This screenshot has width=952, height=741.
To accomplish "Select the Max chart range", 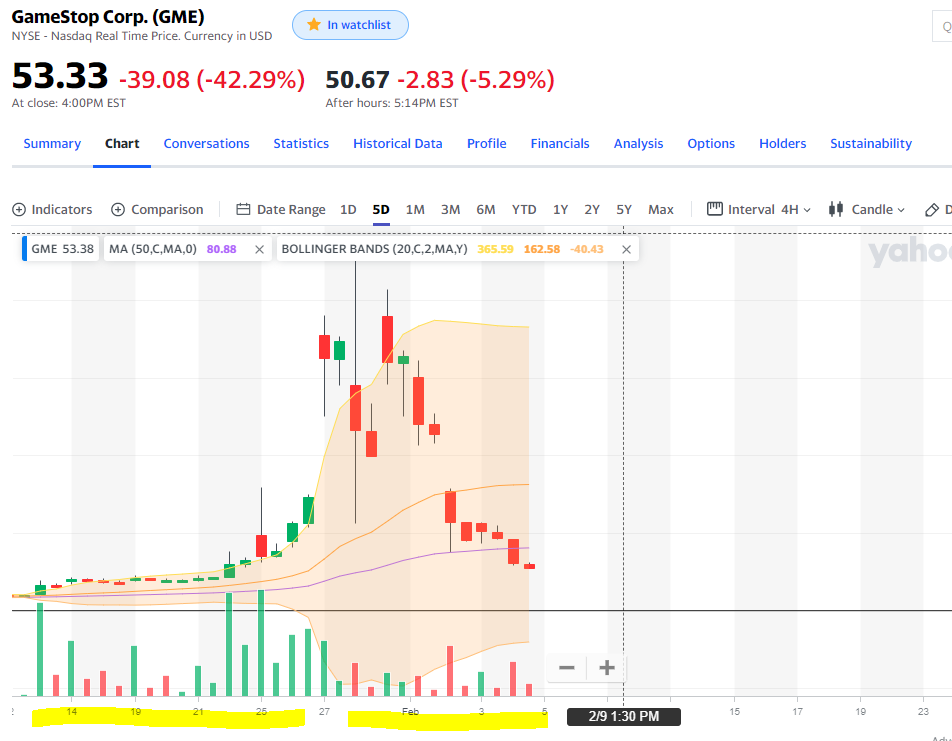I will (661, 210).
